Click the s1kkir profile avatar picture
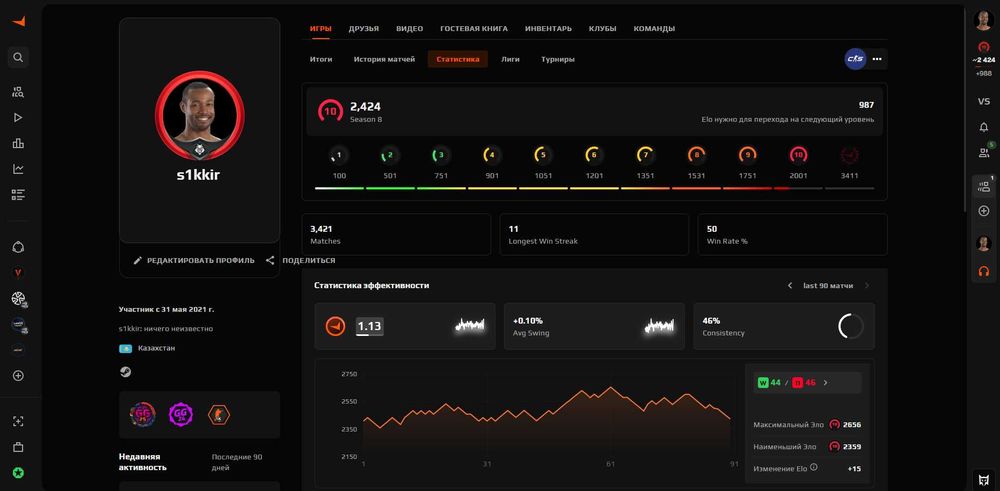Viewport: 1000px width, 491px height. point(200,115)
